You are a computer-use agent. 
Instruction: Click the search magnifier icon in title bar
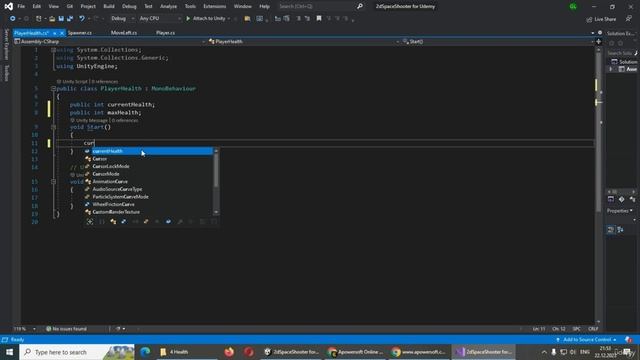pos(360,7)
